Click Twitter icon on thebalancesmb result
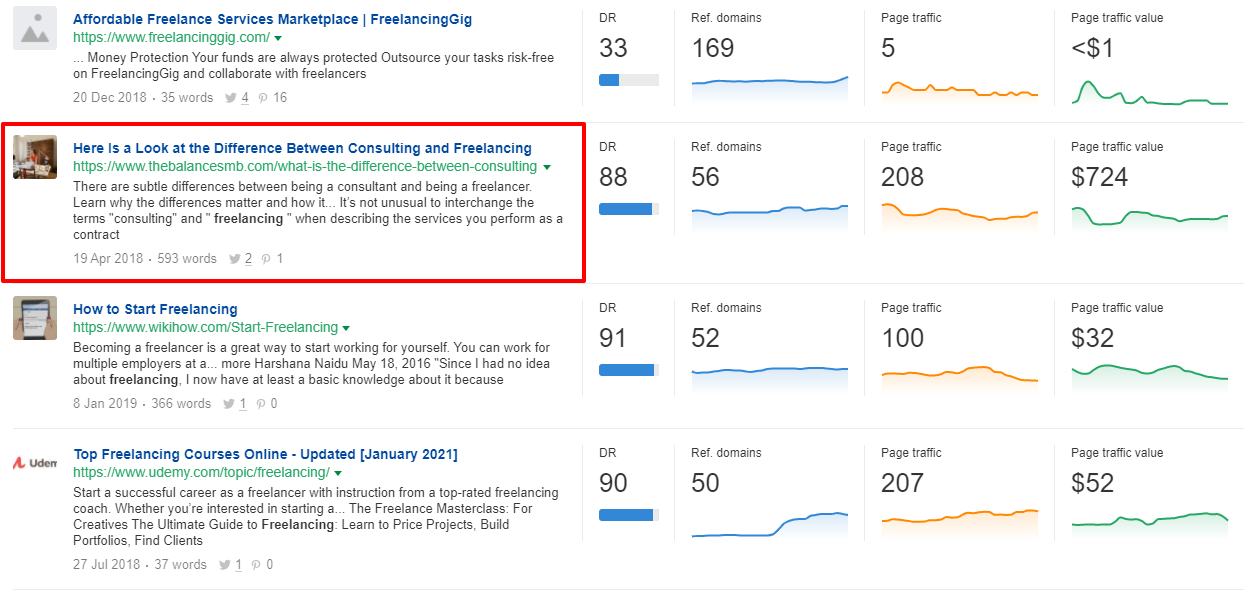 pos(235,259)
